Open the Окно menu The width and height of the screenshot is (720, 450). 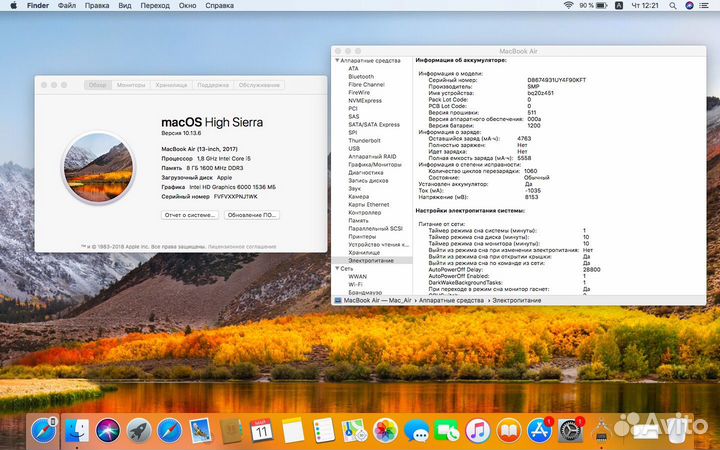point(187,6)
